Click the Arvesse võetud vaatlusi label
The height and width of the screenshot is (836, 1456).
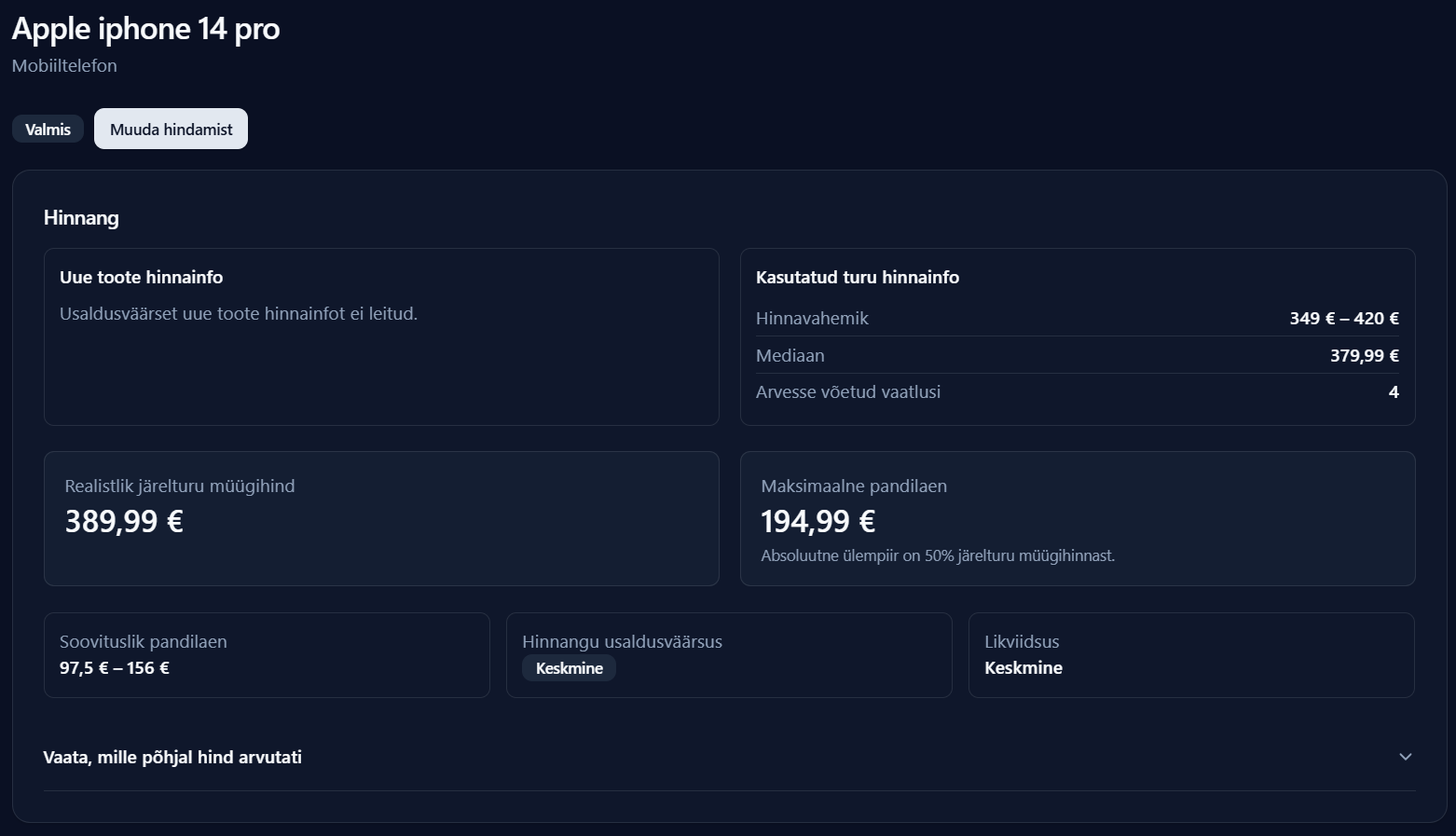tap(848, 392)
